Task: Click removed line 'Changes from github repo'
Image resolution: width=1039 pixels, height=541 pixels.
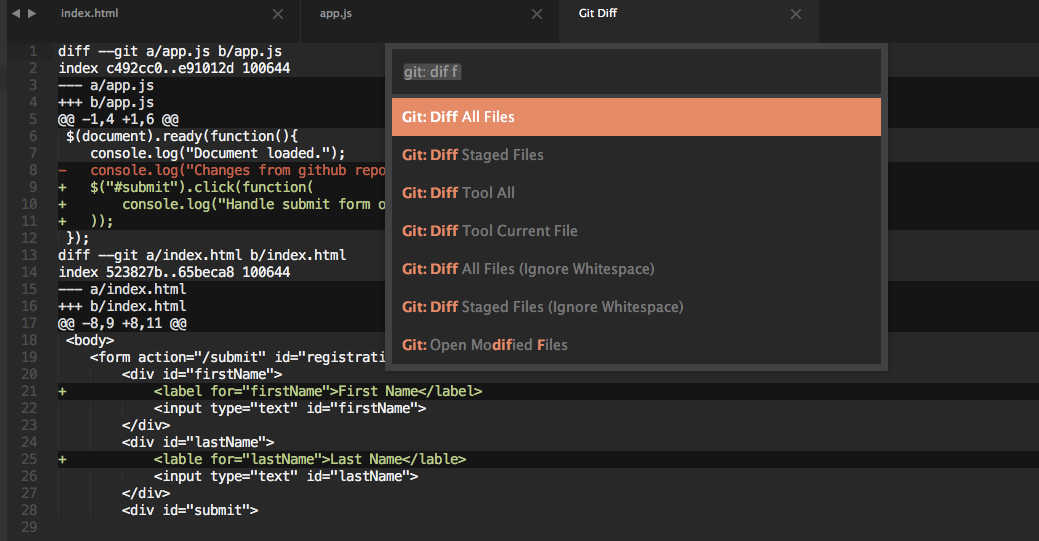Action: tap(222, 170)
